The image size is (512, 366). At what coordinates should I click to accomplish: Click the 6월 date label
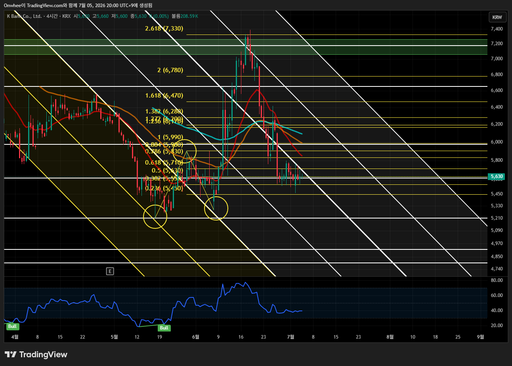click(x=195, y=337)
